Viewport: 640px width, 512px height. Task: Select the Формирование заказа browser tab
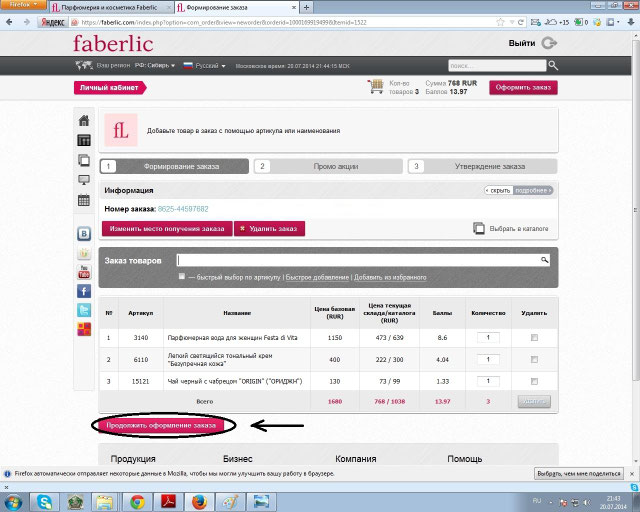click(x=237, y=7)
